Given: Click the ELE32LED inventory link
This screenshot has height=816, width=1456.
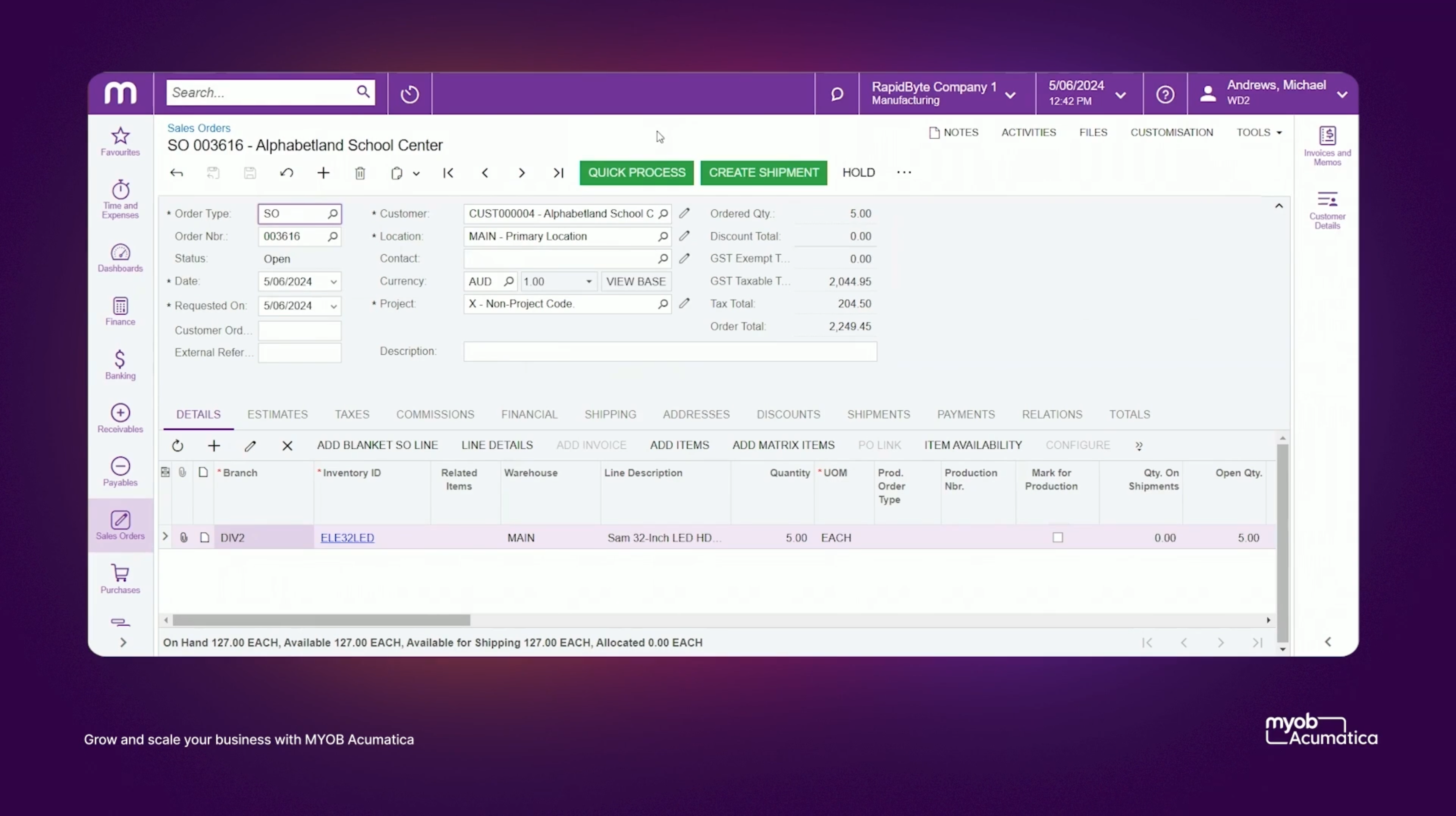Looking at the screenshot, I should point(347,537).
